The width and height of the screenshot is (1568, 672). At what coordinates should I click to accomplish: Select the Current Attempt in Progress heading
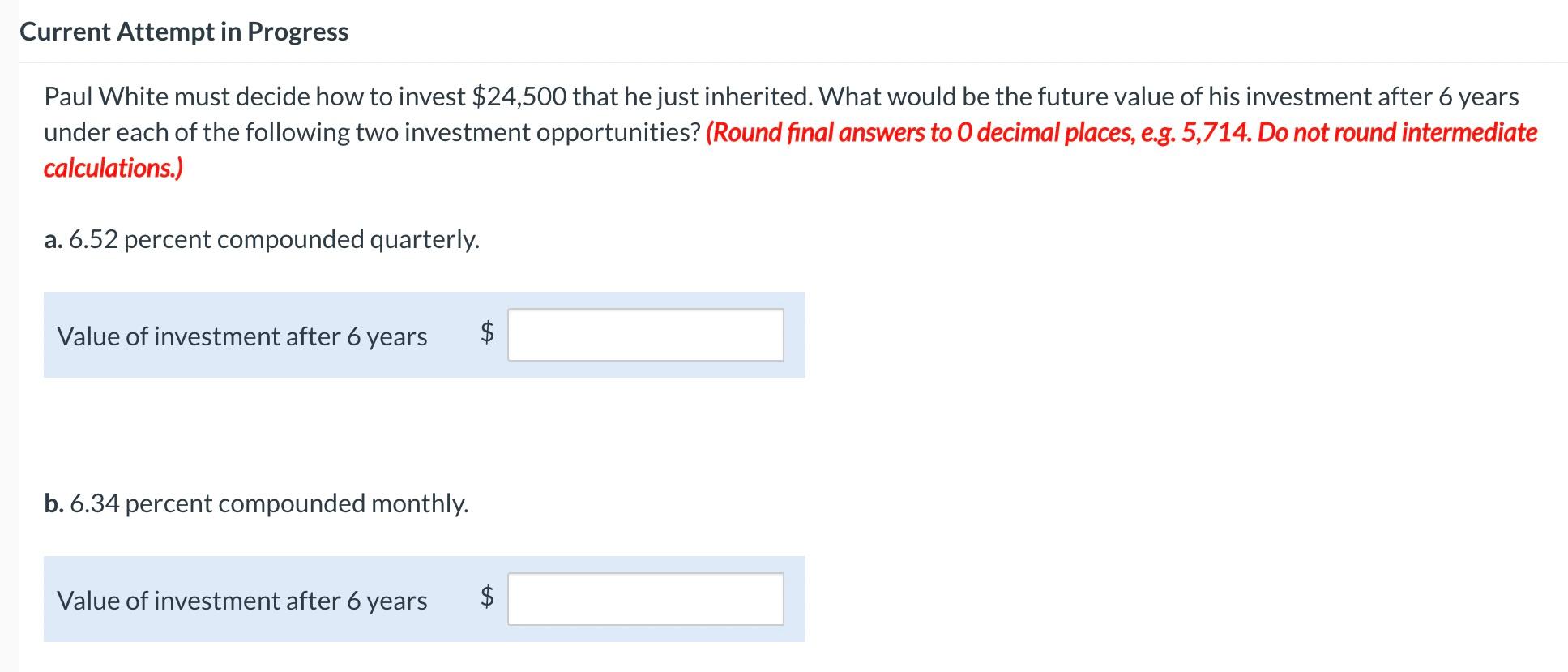click(184, 32)
